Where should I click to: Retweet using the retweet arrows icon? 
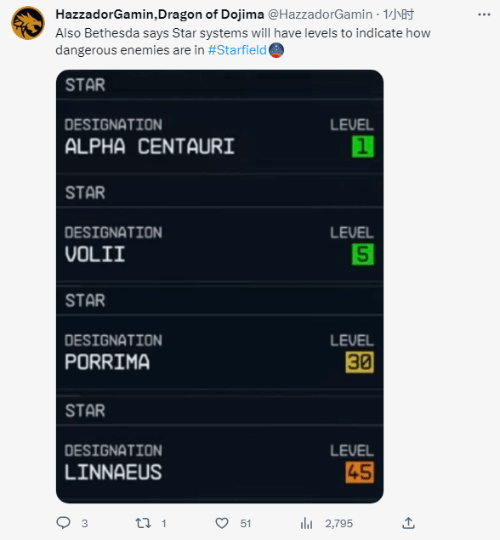click(143, 523)
